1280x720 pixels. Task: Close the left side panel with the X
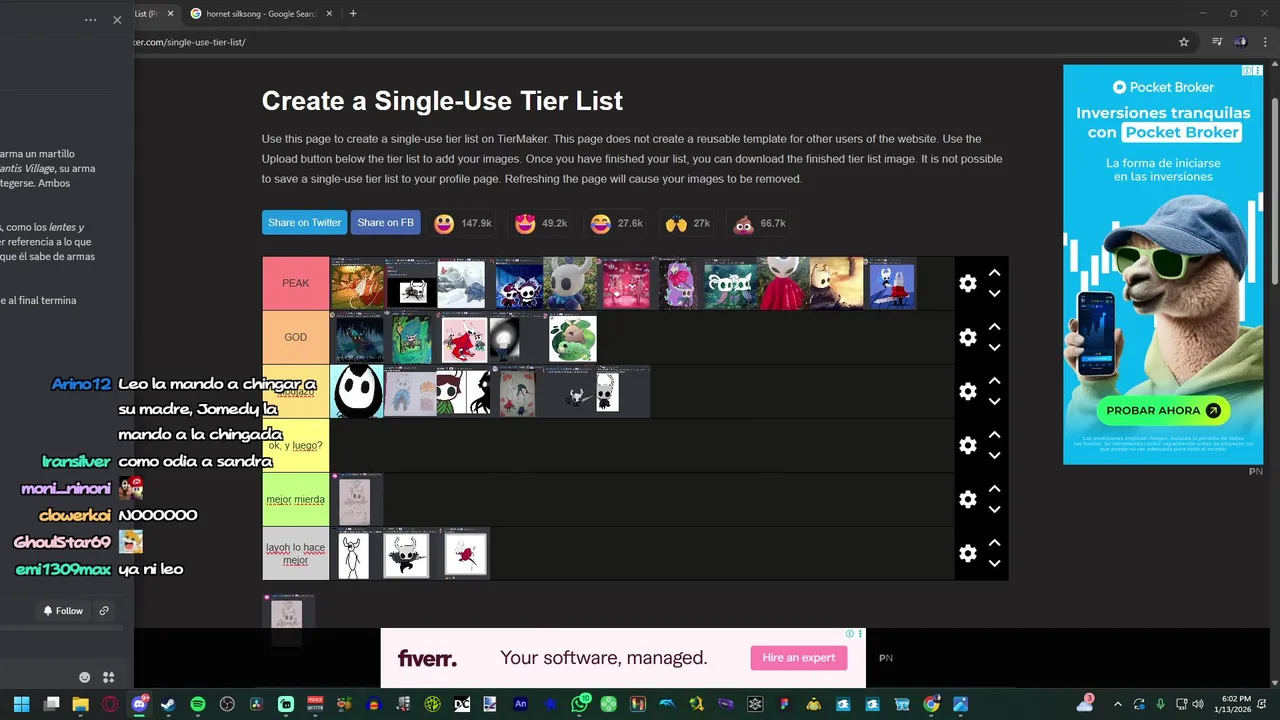click(117, 20)
